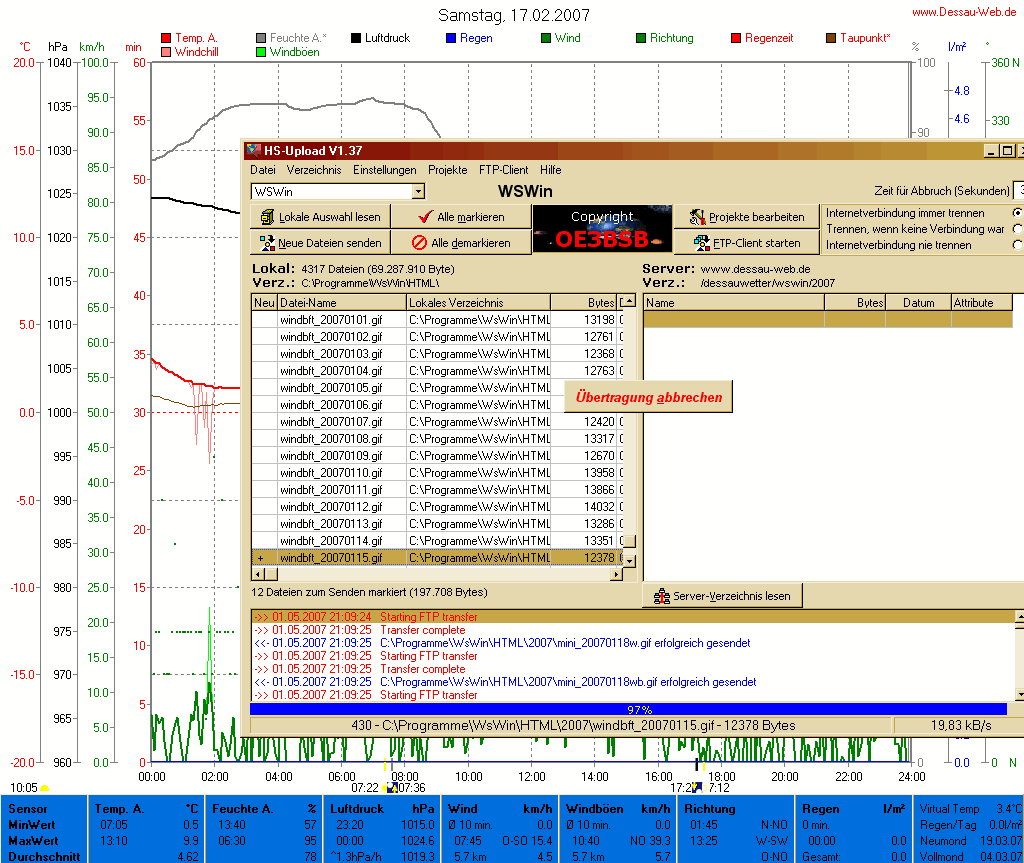
Task: Select 'Internetverbindung nie trennen' radio option
Action: click(x=1018, y=245)
